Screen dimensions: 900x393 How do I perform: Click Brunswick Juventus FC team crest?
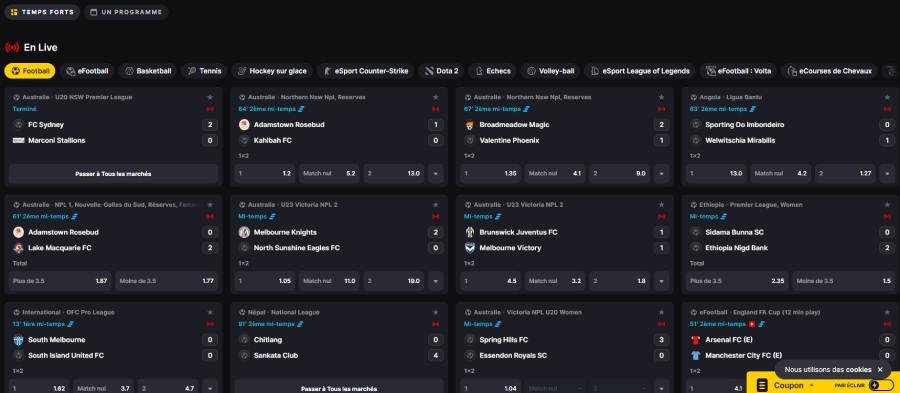coord(470,232)
